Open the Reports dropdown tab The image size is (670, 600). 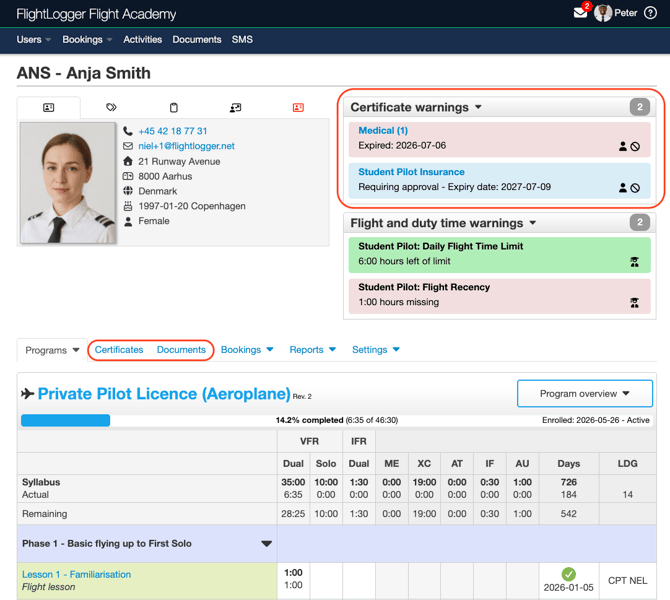(312, 350)
